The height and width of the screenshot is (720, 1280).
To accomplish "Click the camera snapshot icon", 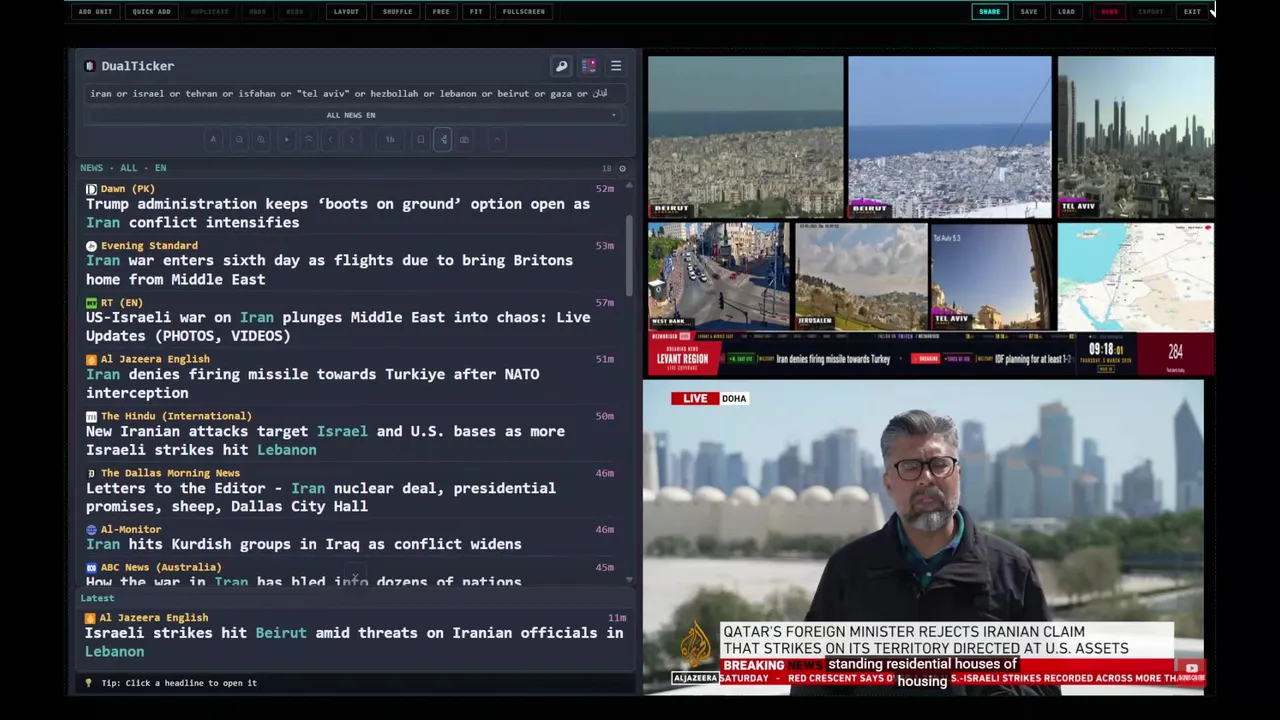I will pyautogui.click(x=465, y=140).
